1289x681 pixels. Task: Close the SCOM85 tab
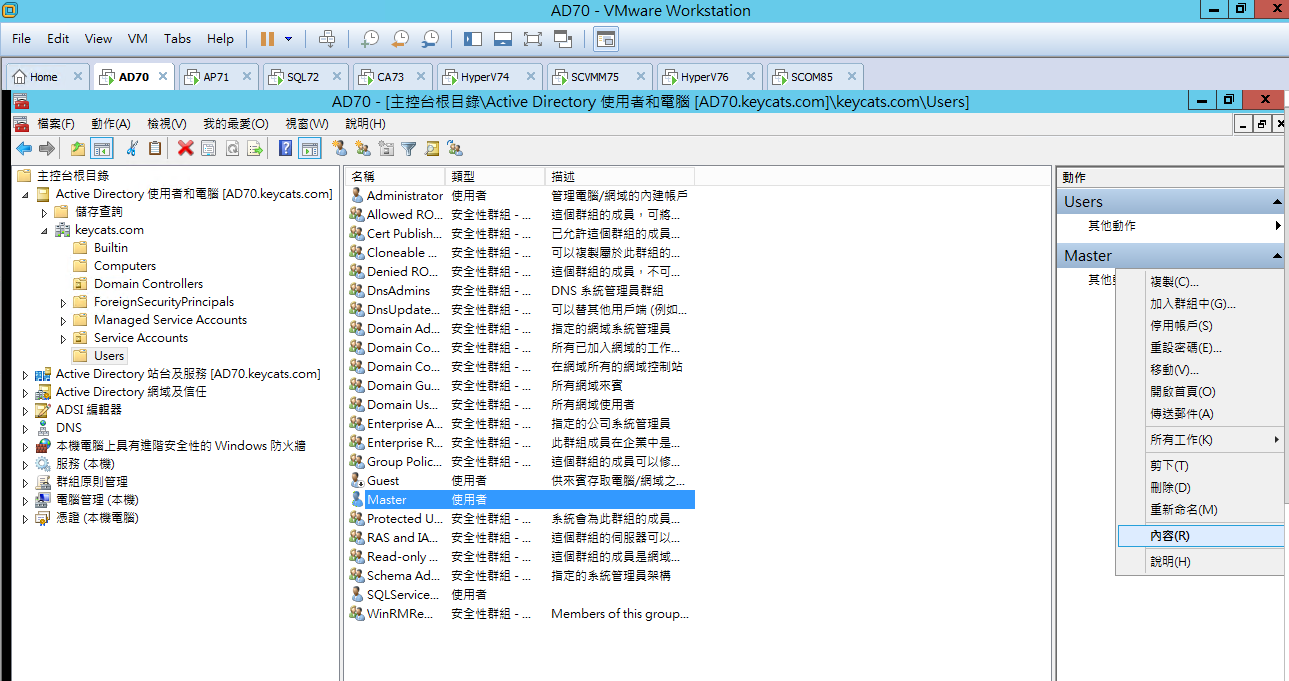click(x=852, y=76)
